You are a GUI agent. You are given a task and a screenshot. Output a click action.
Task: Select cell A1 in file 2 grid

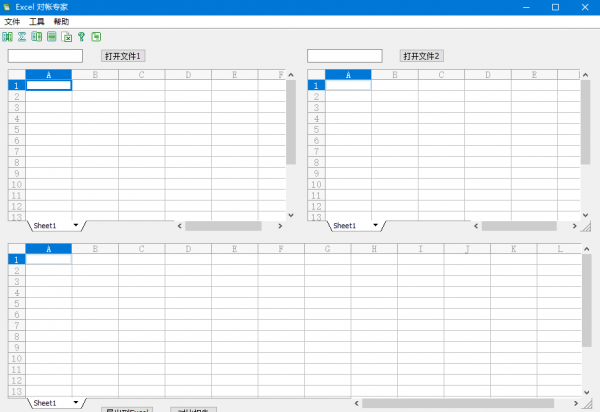click(x=348, y=85)
